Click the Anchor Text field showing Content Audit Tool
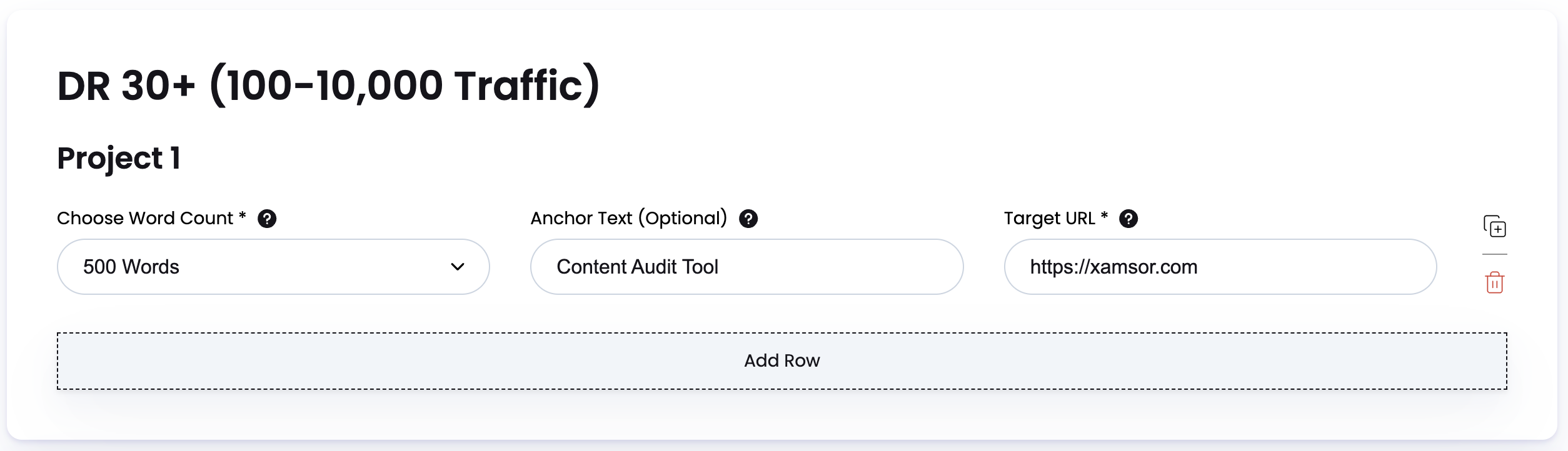 coord(747,267)
